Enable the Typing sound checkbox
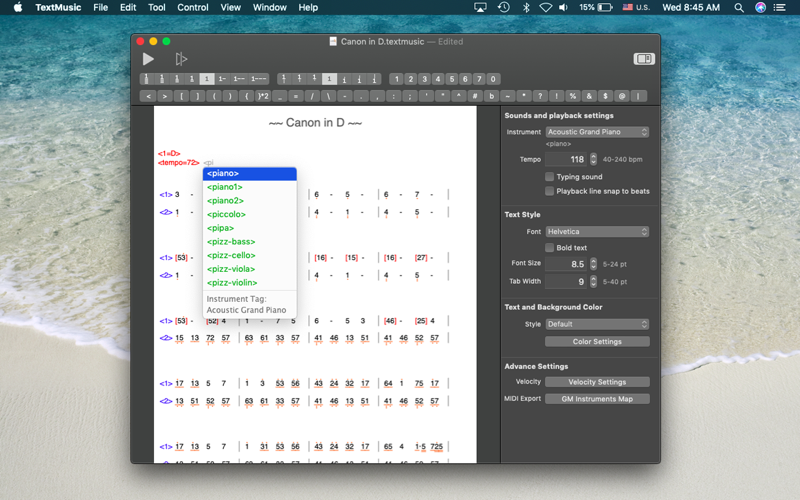The image size is (800, 500). (x=549, y=177)
